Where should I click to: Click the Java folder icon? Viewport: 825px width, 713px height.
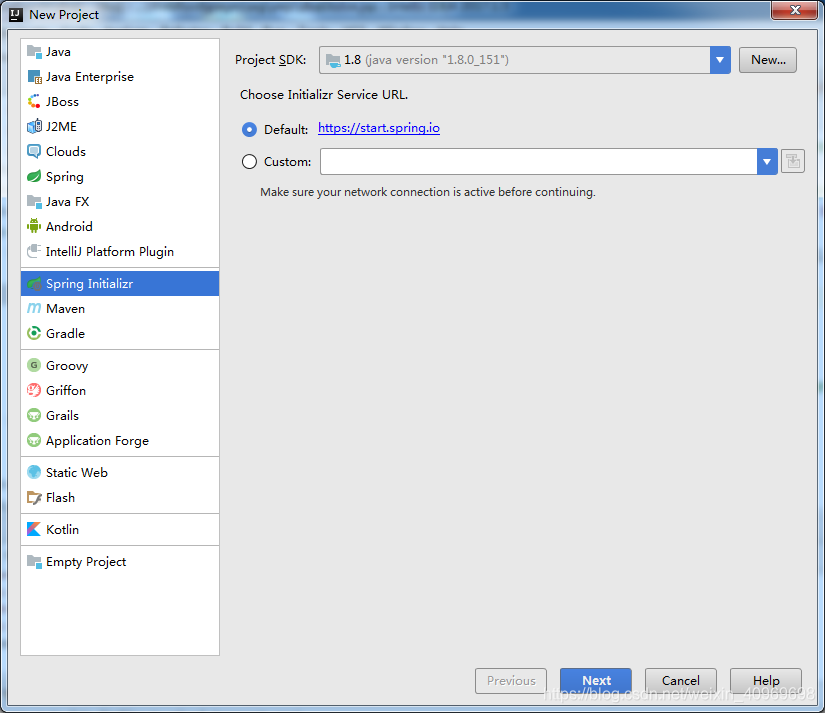[x=34, y=52]
